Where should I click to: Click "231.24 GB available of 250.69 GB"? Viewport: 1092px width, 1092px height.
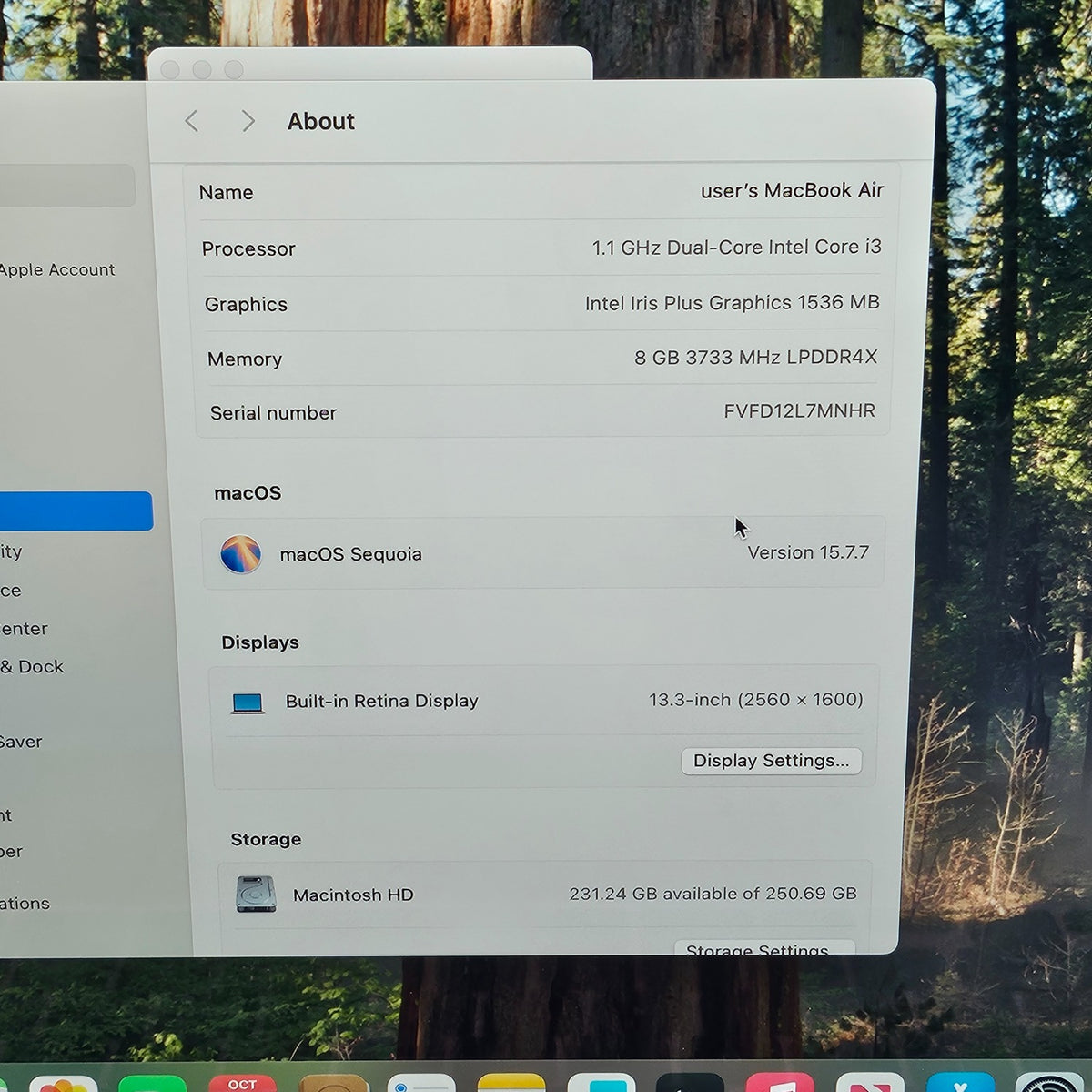coord(713,894)
